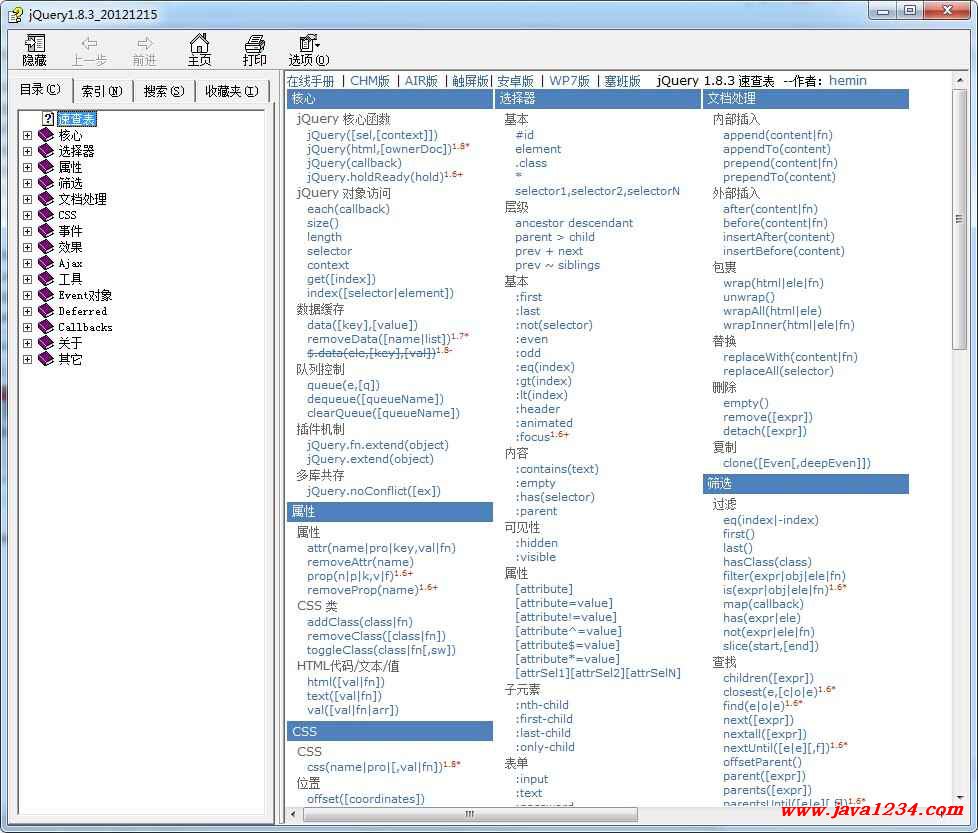This screenshot has width=978, height=833.
Task: Open the 主页 home icon
Action: [x=199, y=43]
